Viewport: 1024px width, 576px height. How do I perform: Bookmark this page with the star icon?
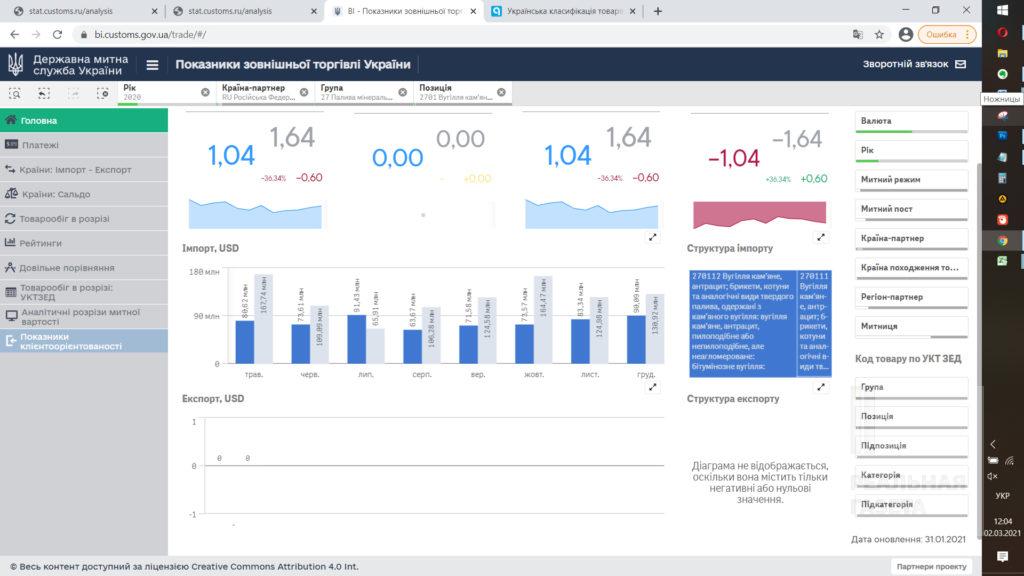pyautogui.click(x=879, y=34)
